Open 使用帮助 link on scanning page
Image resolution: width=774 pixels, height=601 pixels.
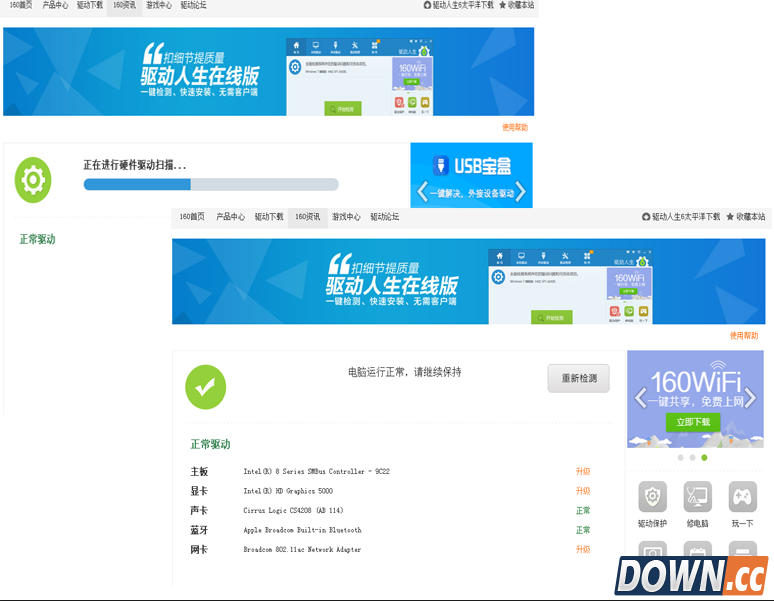[x=515, y=127]
